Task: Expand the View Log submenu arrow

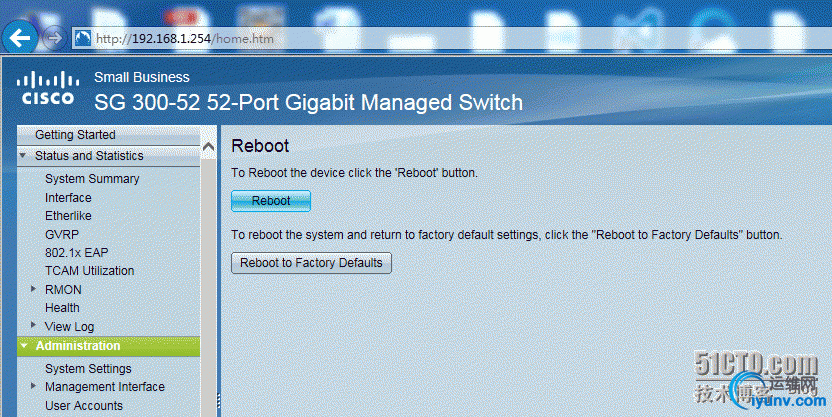Action: tap(33, 325)
